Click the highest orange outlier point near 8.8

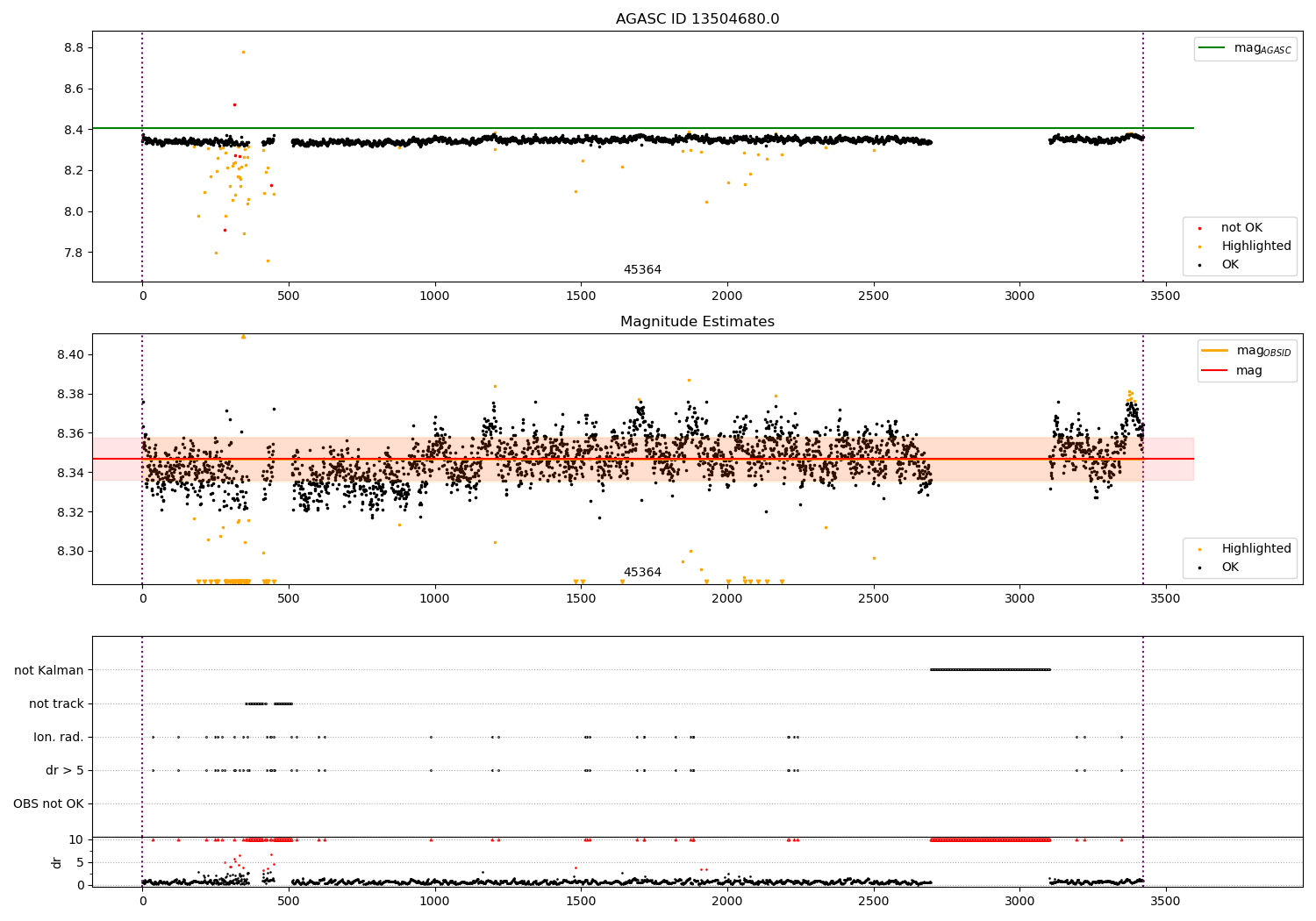(243, 52)
